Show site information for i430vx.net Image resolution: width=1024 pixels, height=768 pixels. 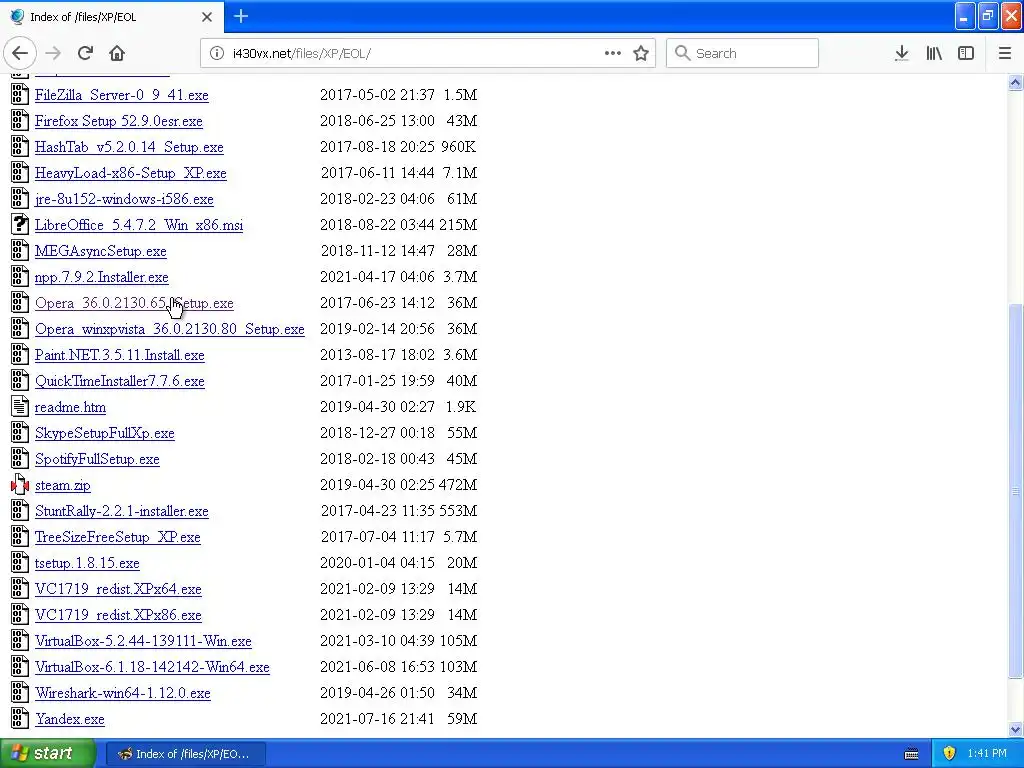pos(217,53)
